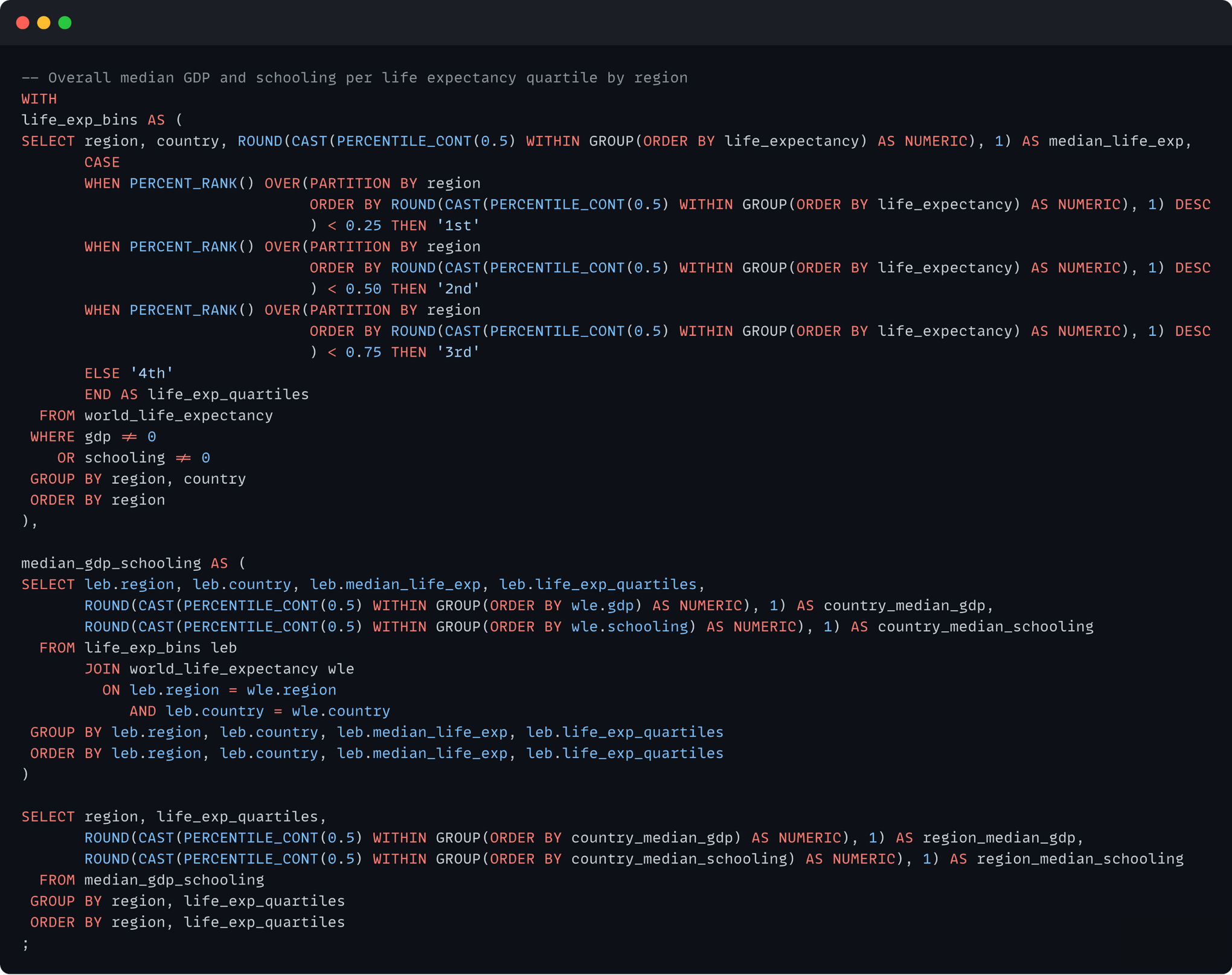Screen dimensions: 1232x975
Task: Click 'OR schooling ≠ 0' condition
Action: coord(133,458)
